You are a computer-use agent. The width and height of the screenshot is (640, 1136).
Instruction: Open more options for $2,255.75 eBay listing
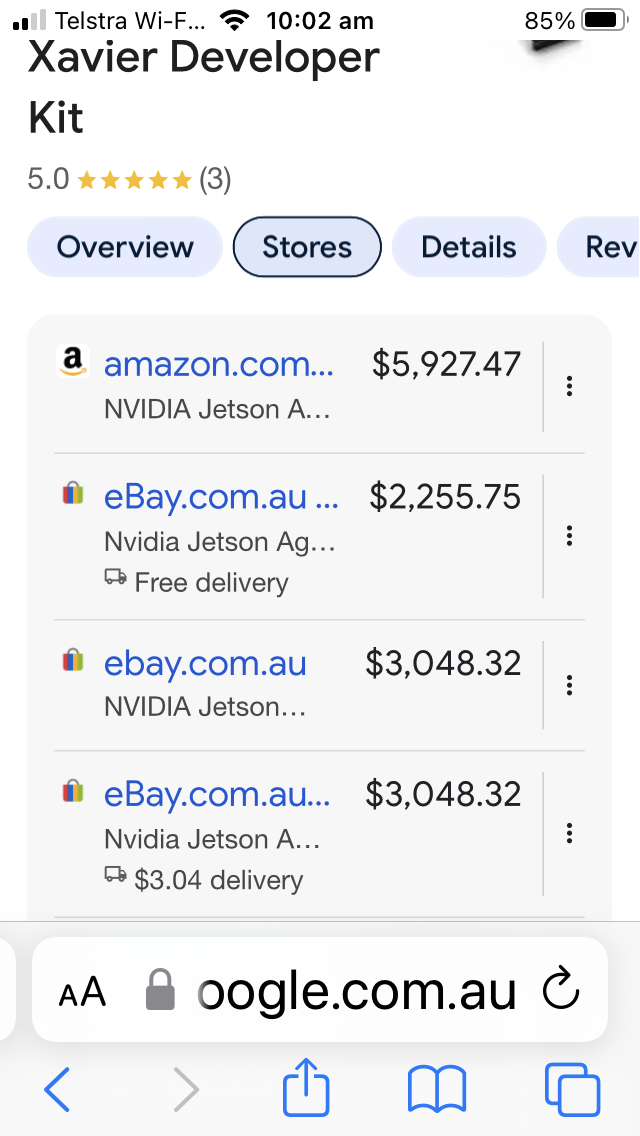tap(570, 535)
